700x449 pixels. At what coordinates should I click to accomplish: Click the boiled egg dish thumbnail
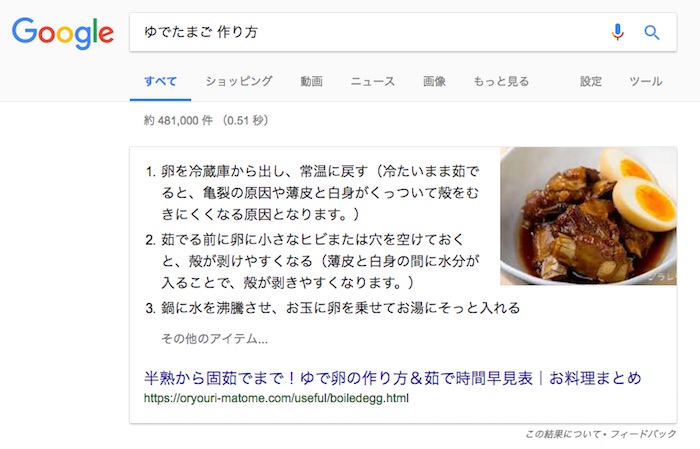coord(588,216)
